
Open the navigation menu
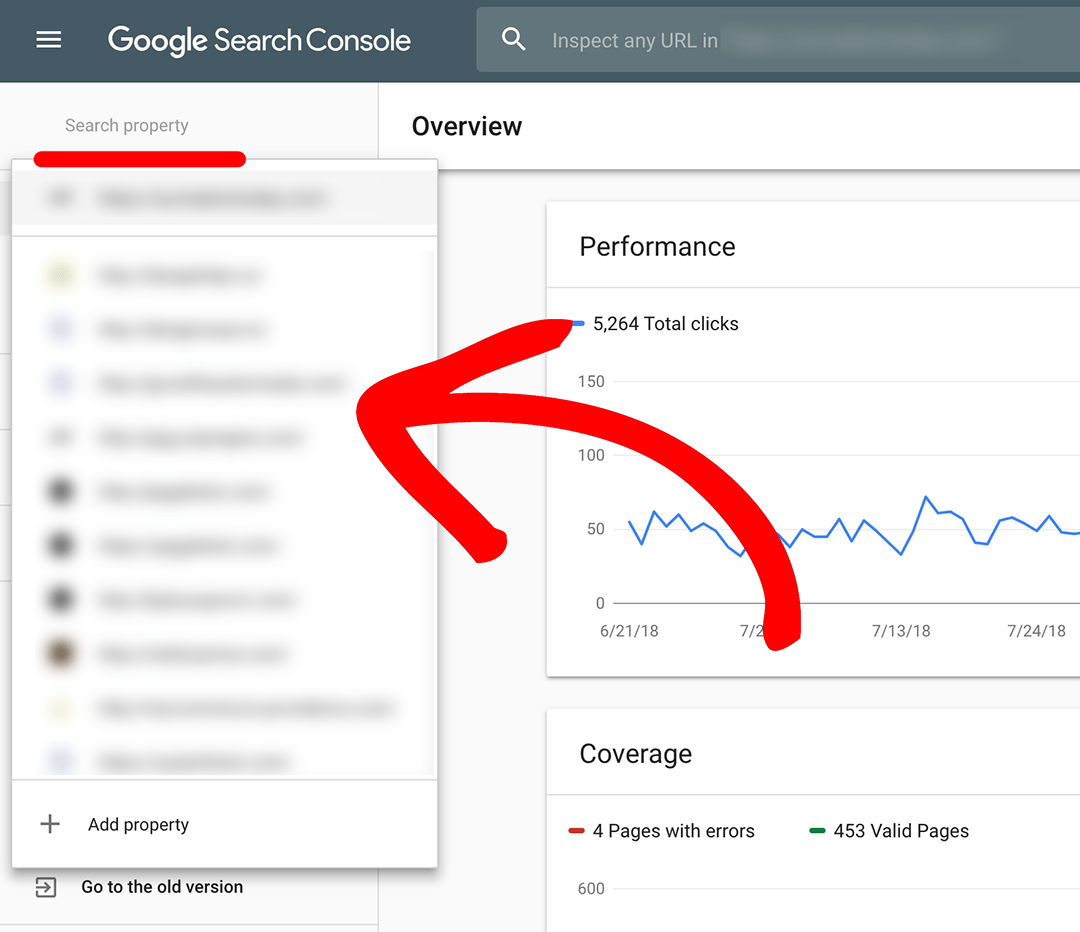[x=48, y=40]
